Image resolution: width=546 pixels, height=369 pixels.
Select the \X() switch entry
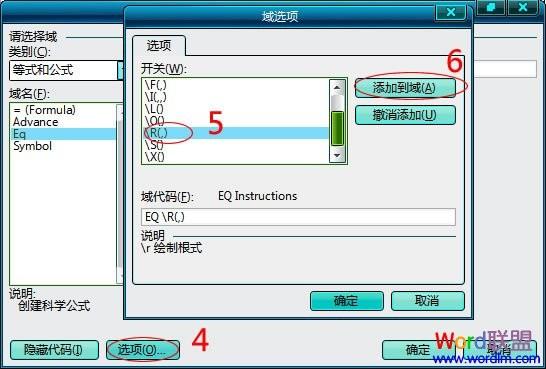[236, 157]
